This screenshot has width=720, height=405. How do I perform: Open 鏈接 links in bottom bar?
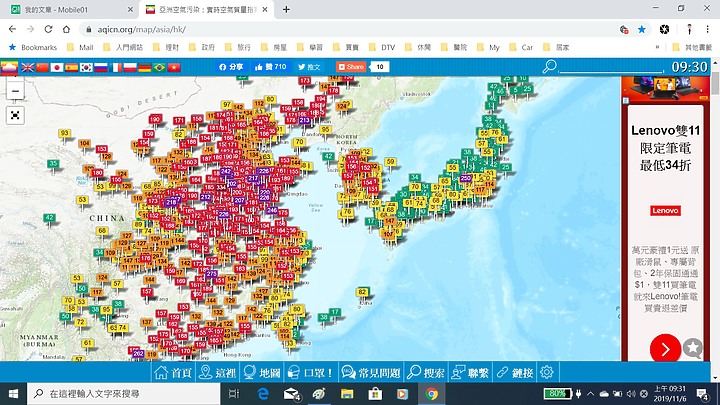(x=514, y=372)
